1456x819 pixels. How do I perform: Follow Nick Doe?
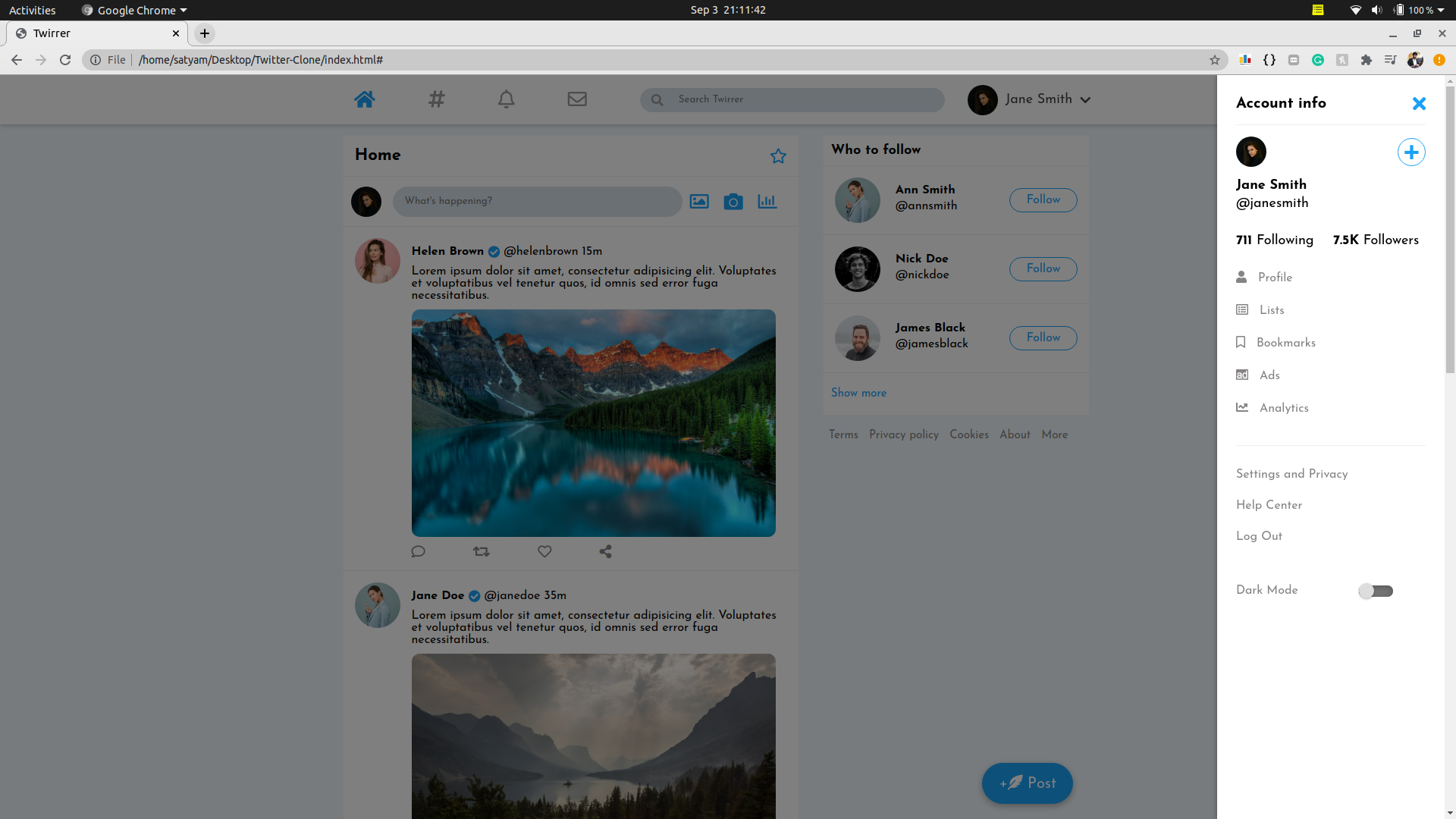tap(1043, 269)
